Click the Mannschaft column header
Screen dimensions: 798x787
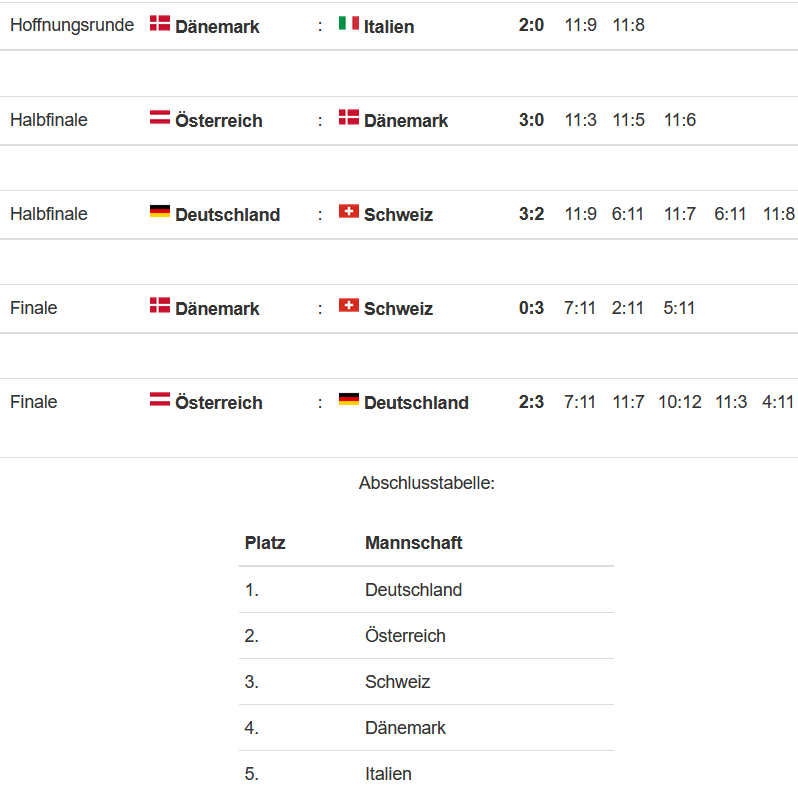tap(413, 543)
